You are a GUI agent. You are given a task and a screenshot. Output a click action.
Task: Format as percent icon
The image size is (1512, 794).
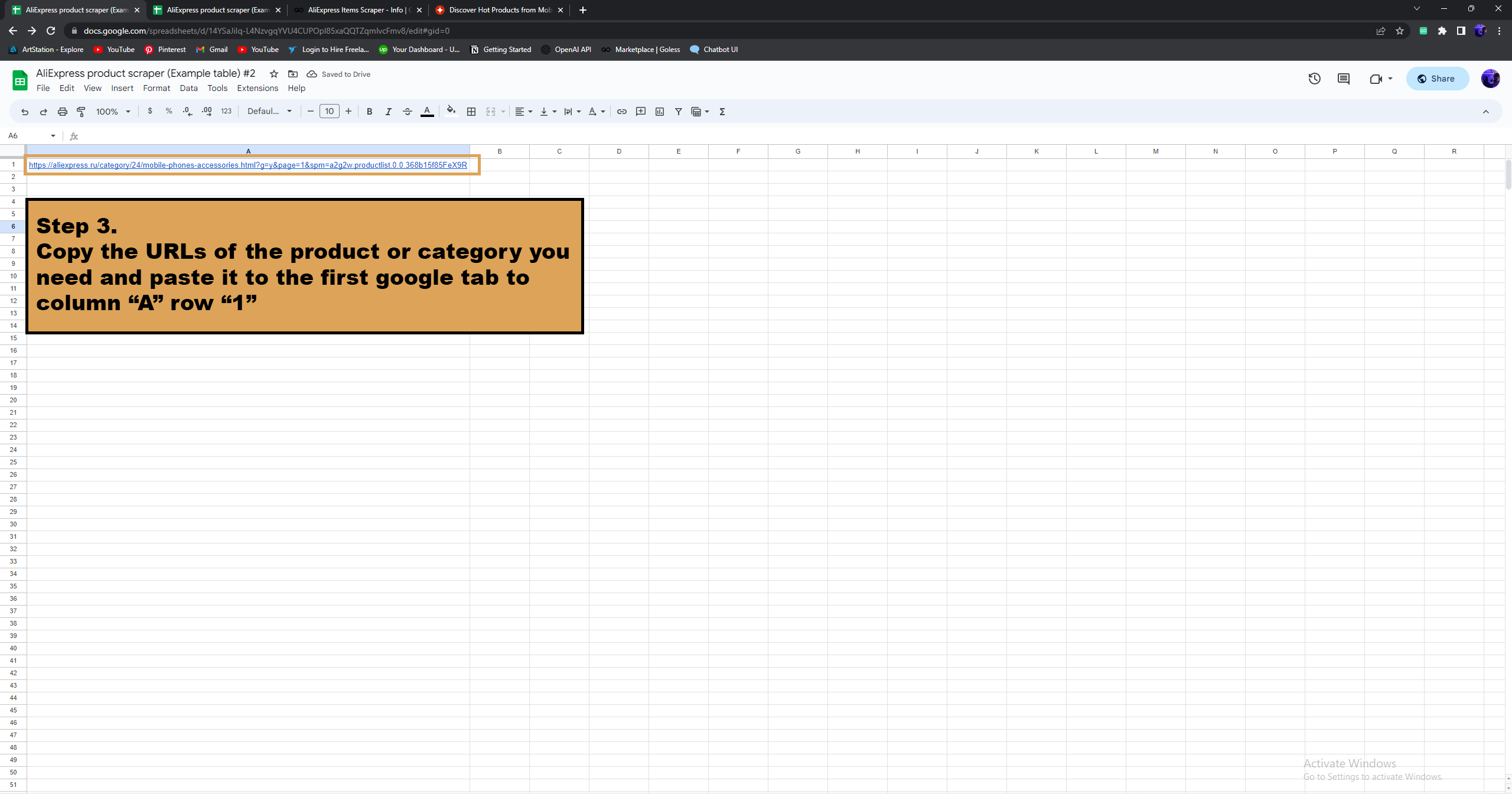(x=169, y=111)
